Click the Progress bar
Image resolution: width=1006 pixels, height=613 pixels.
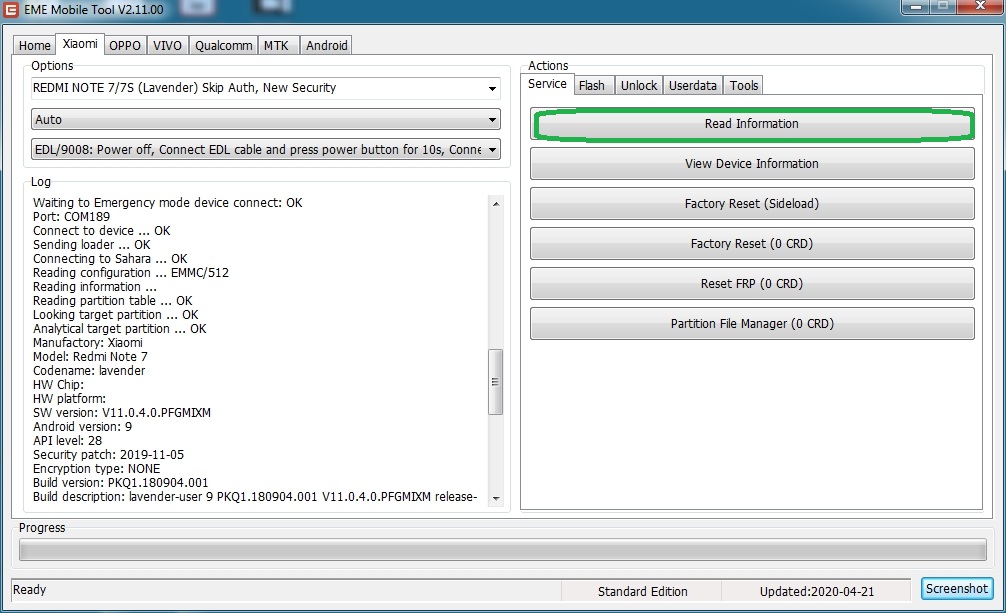[502, 550]
